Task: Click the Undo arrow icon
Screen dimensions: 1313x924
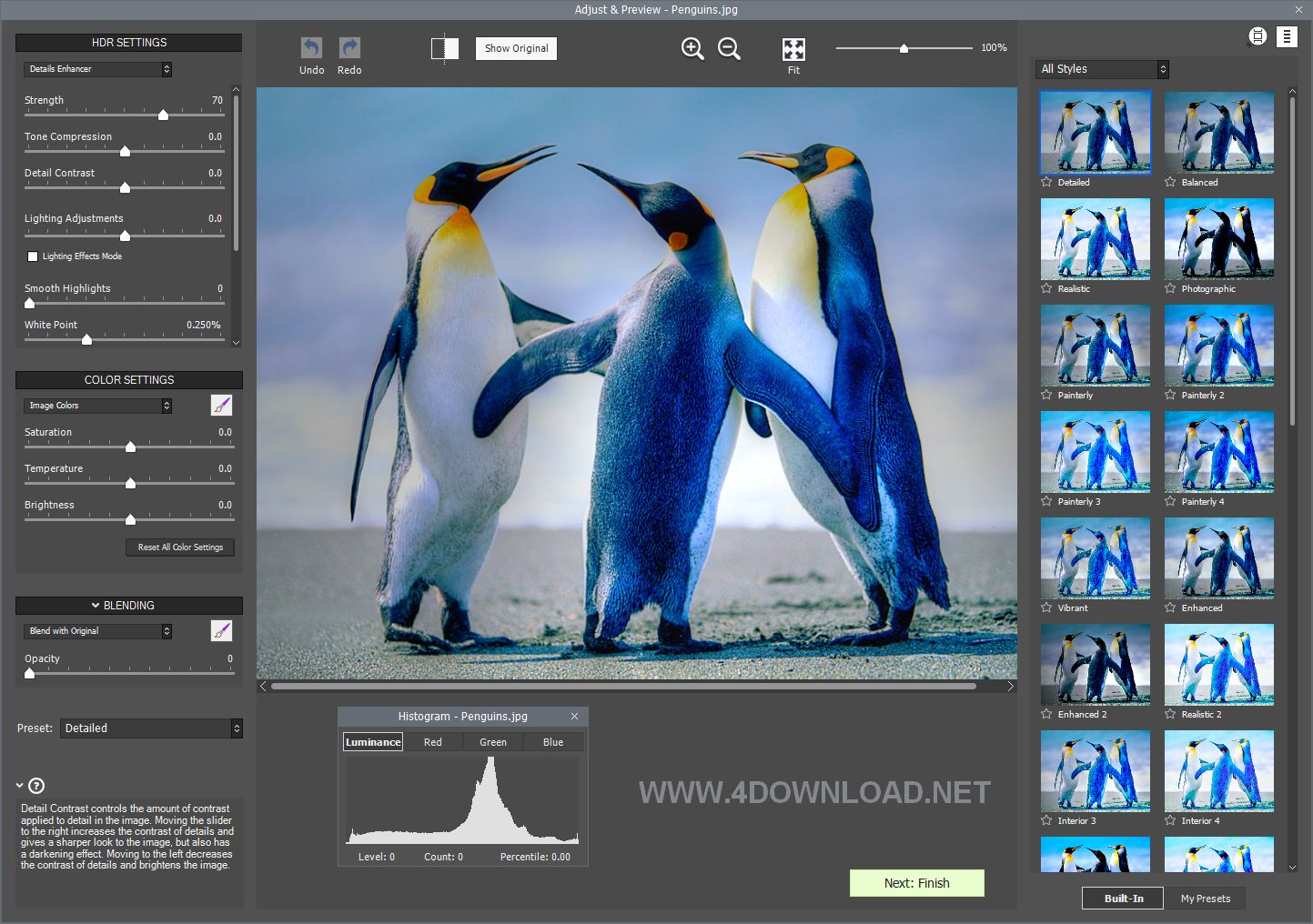Action: (311, 48)
